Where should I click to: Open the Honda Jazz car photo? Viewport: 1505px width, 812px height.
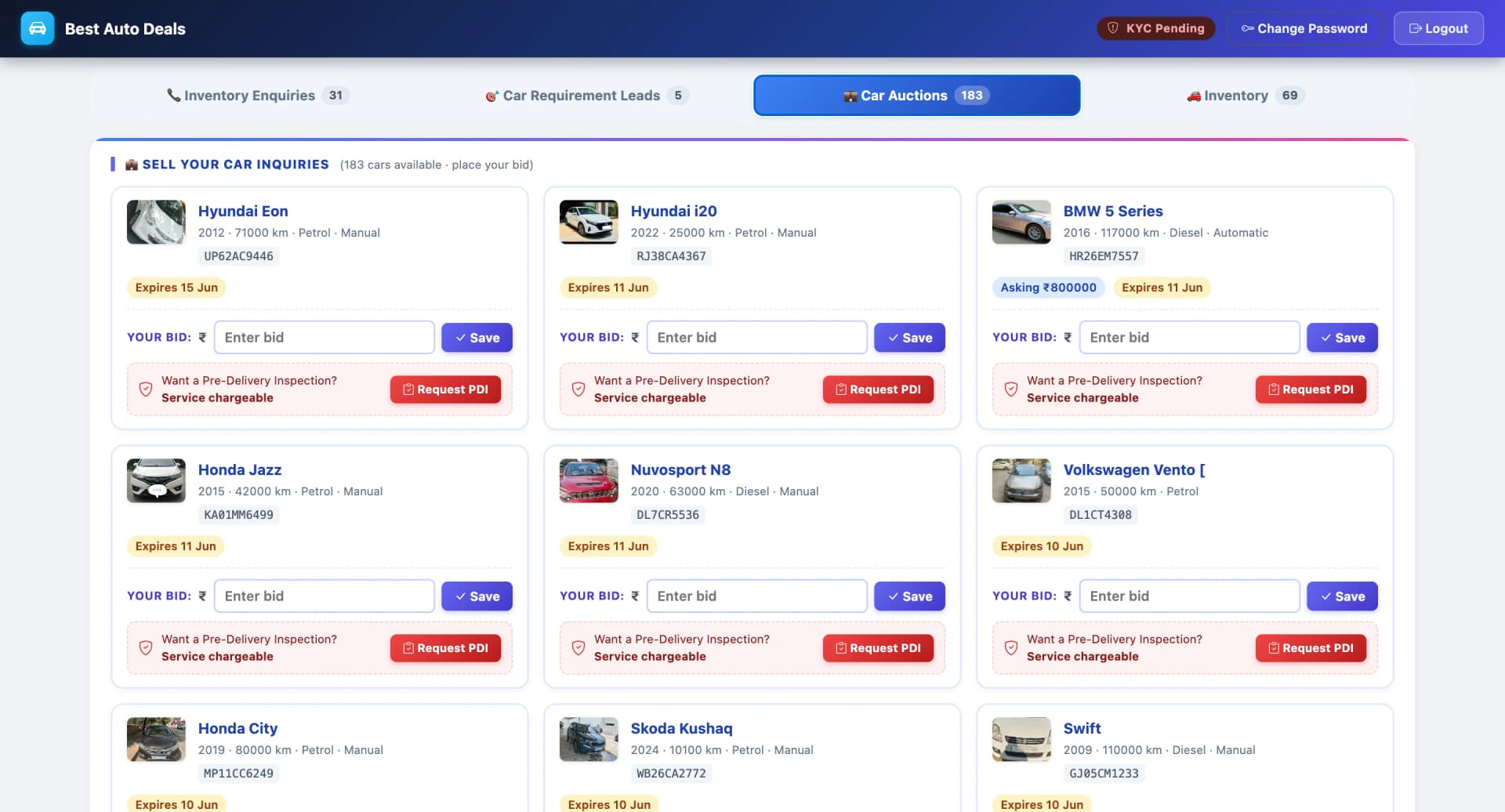point(156,480)
